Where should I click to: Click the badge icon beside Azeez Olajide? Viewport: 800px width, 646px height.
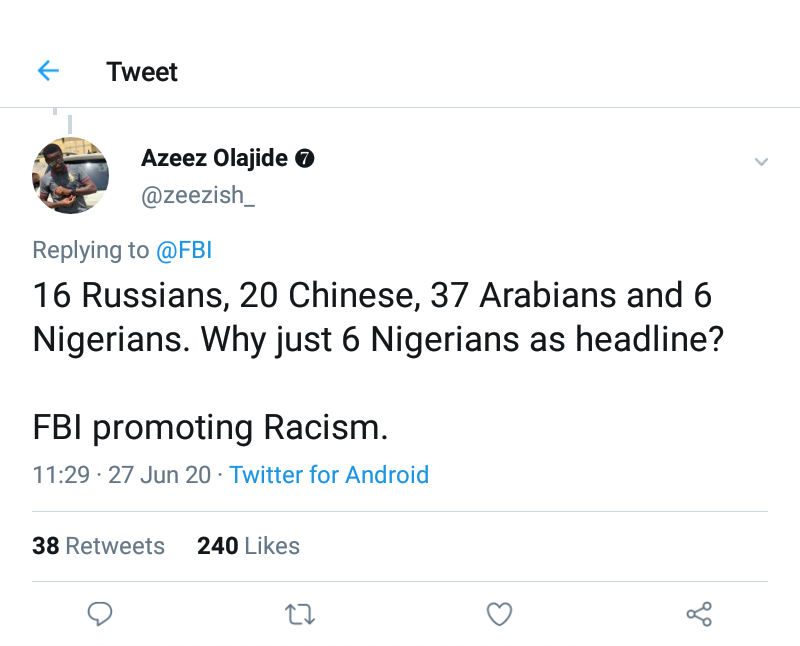tap(308, 159)
